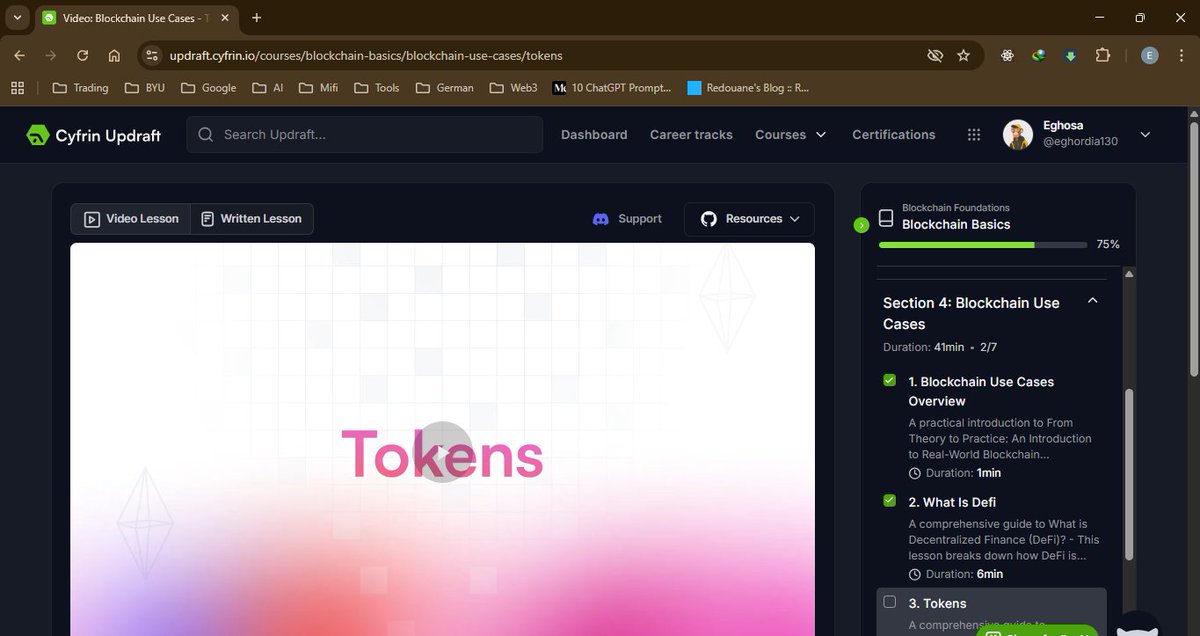This screenshot has height=636, width=1200.
Task: Open the BYU bookmark folder
Action: coord(145,88)
